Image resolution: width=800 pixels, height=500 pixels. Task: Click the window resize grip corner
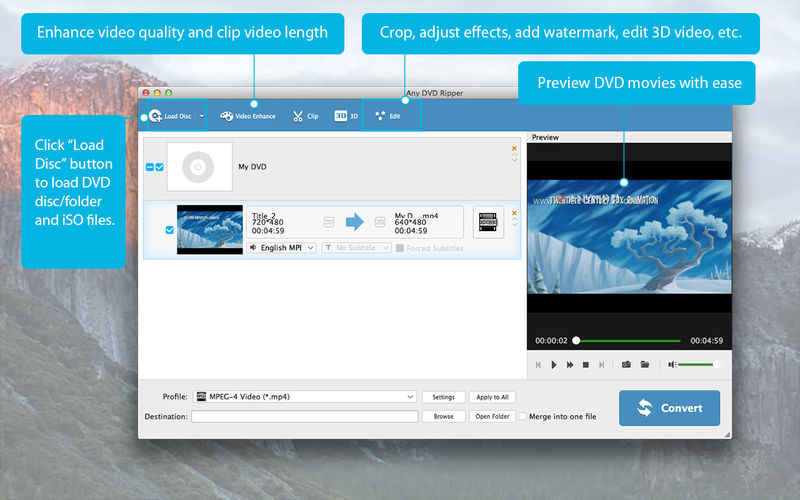(728, 434)
